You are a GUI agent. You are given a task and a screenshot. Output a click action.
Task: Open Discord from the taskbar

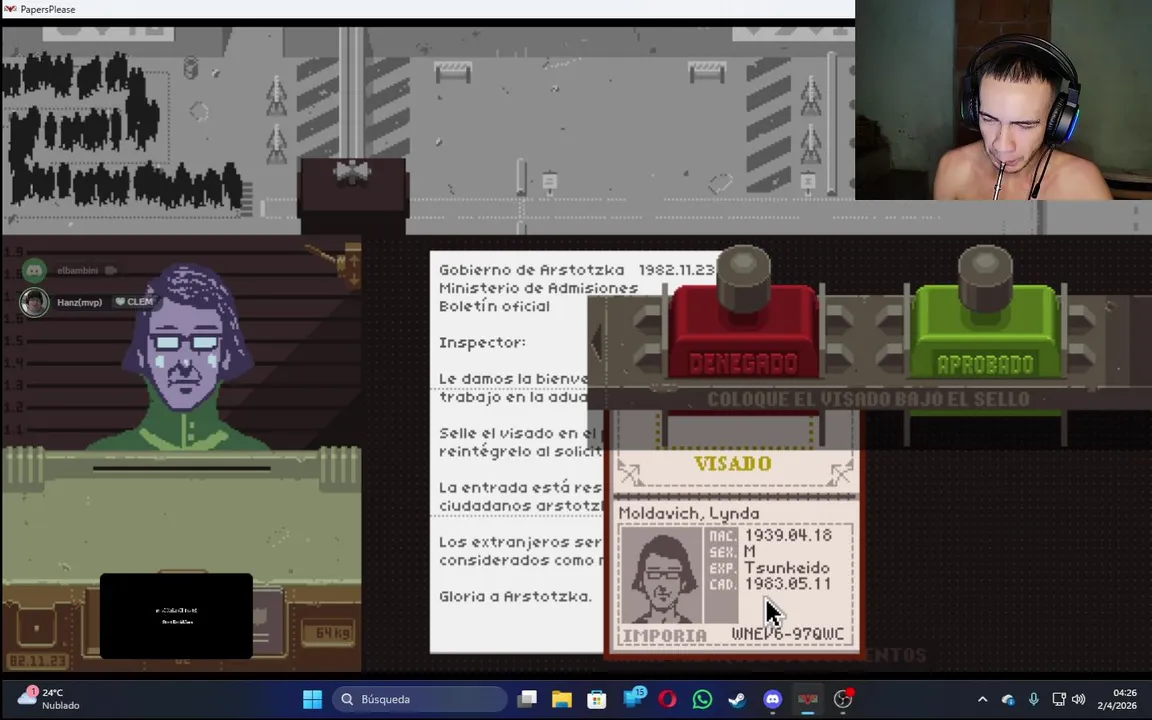pos(772,699)
